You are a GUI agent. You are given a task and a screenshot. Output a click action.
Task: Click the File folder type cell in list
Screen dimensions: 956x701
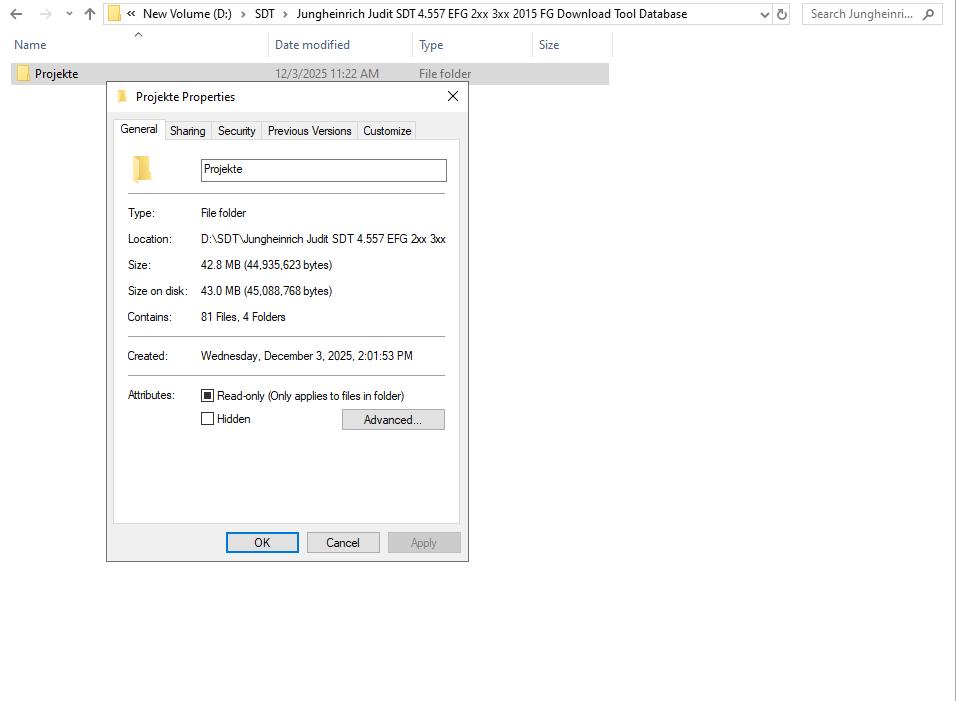click(444, 74)
